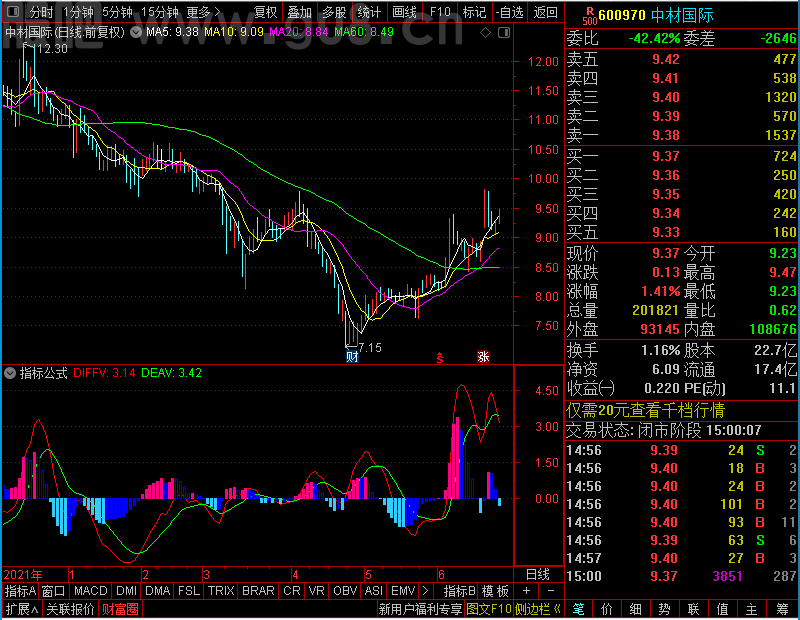Click the 涨 marker icon on the chart
This screenshot has height=620, width=800.
pyautogui.click(x=483, y=357)
